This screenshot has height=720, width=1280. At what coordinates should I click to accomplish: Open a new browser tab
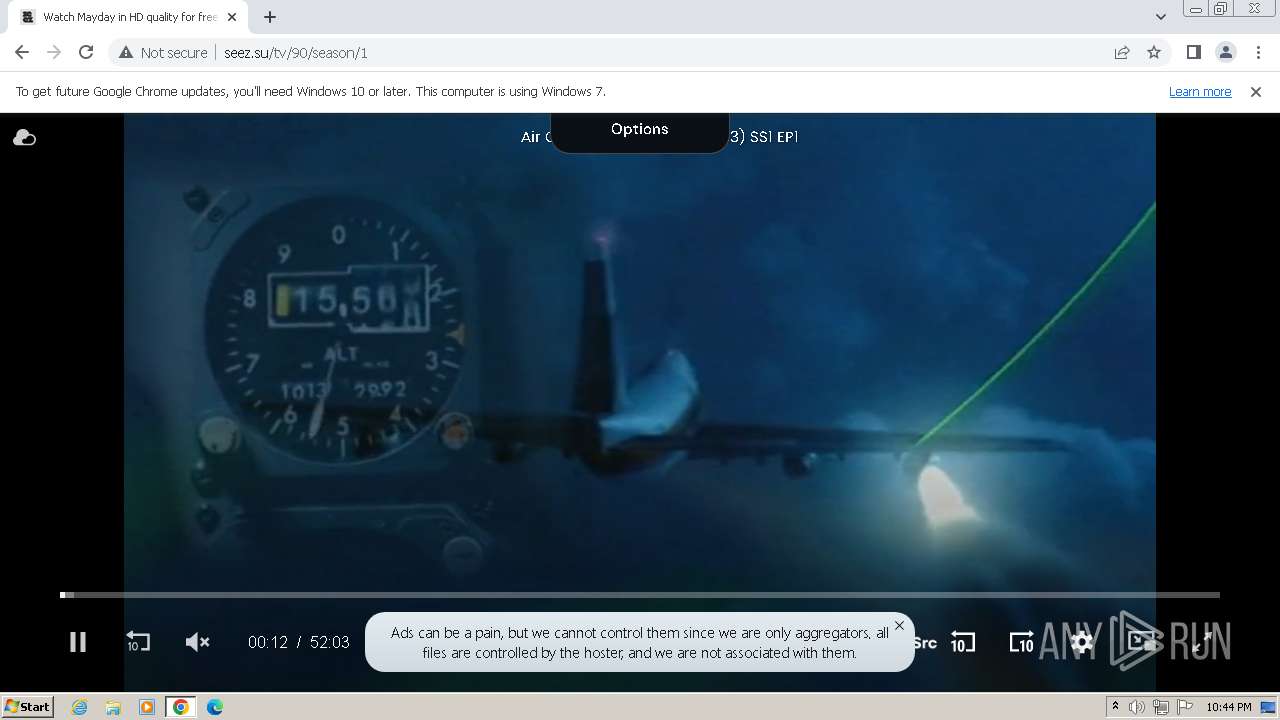click(x=270, y=17)
